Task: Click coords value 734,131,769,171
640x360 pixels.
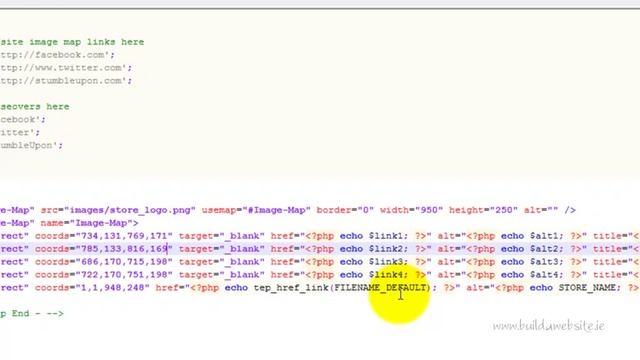Action: pyautogui.click(x=124, y=236)
